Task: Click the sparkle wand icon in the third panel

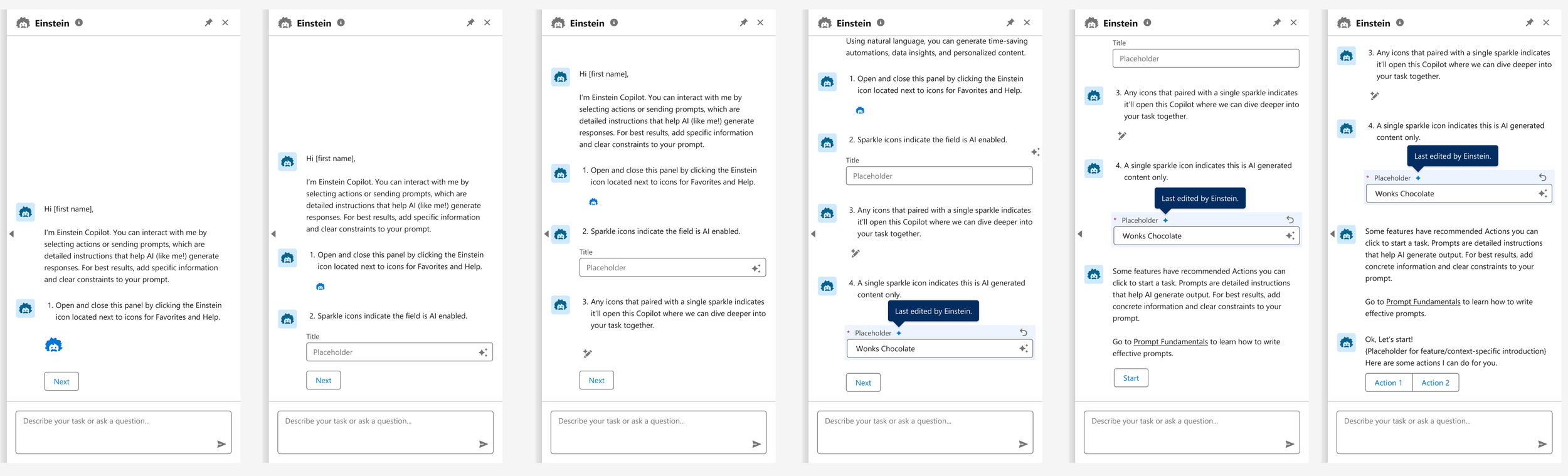Action: pos(588,354)
